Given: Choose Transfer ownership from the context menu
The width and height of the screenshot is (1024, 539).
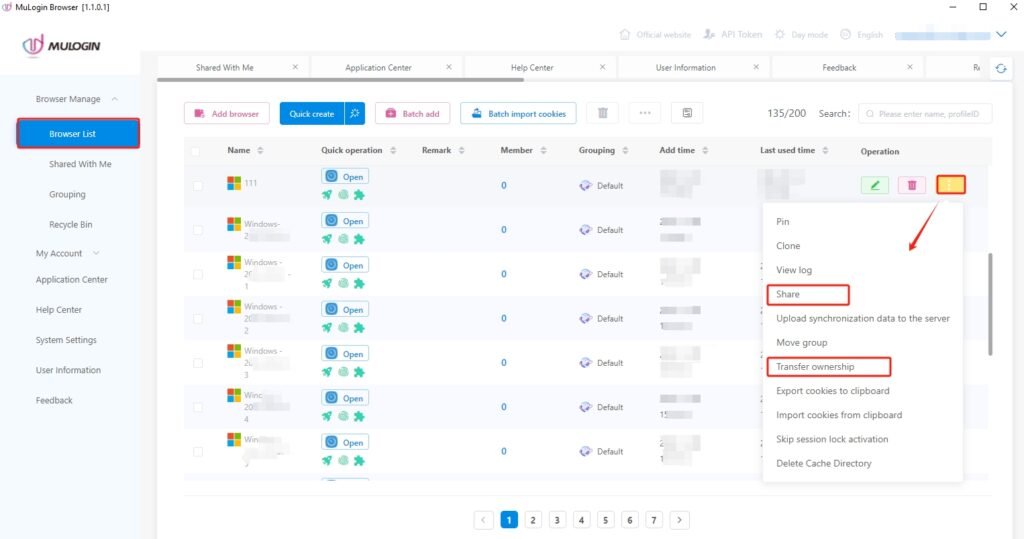Looking at the screenshot, I should pyautogui.click(x=815, y=367).
